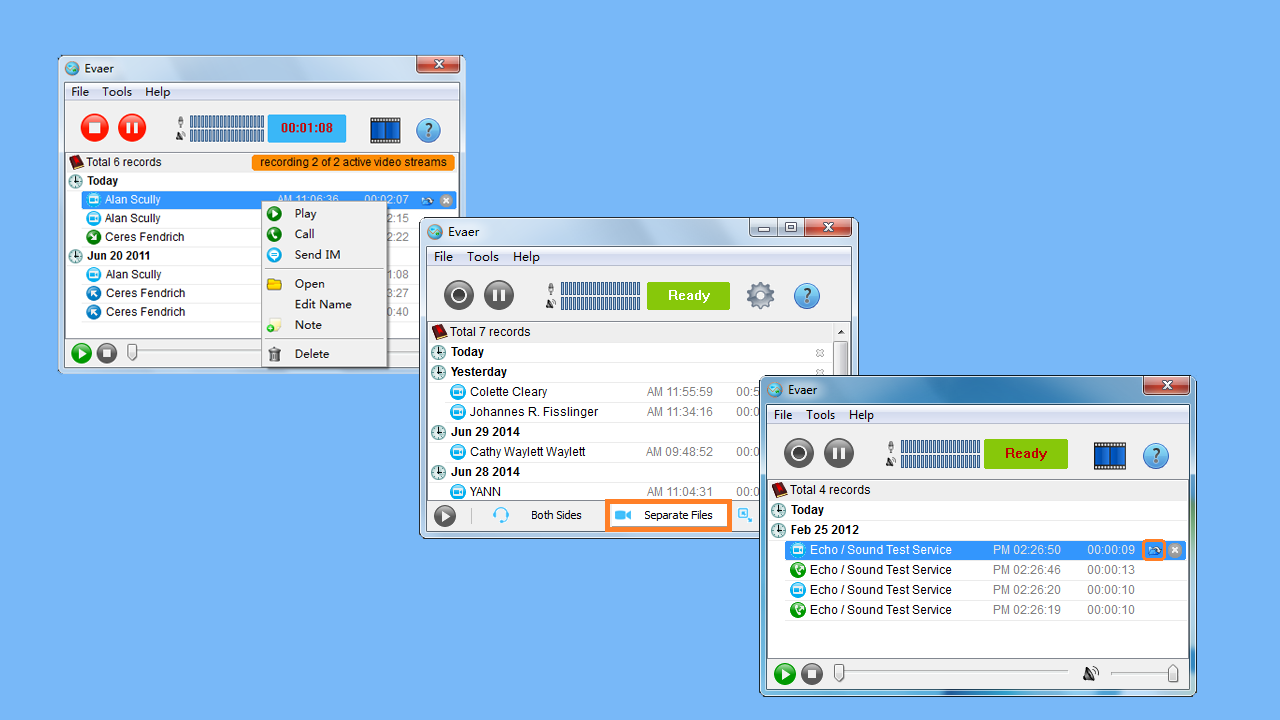Select Echo / Sound Test Service PM 02:26:19

point(985,610)
